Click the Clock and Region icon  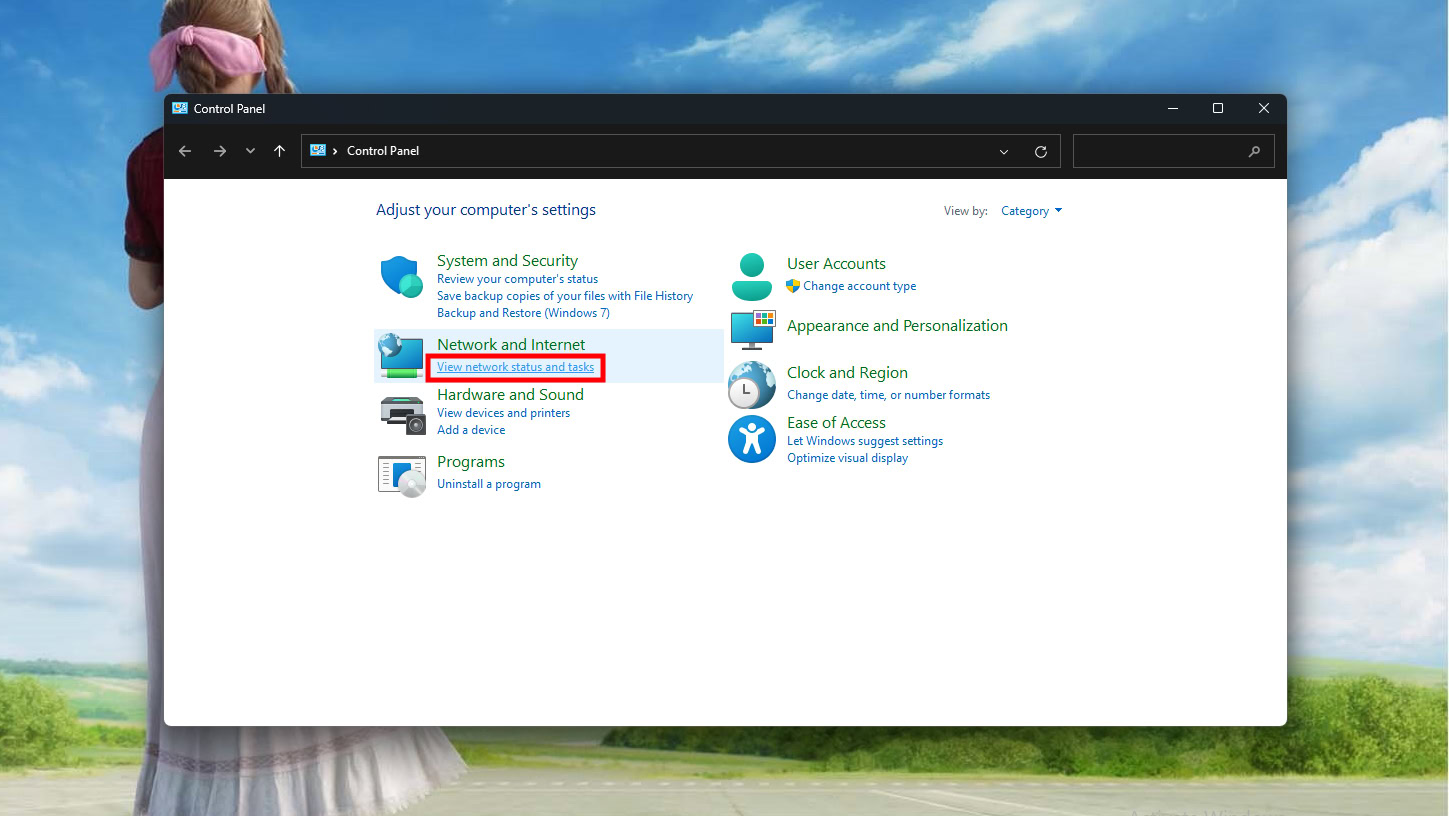coord(752,385)
